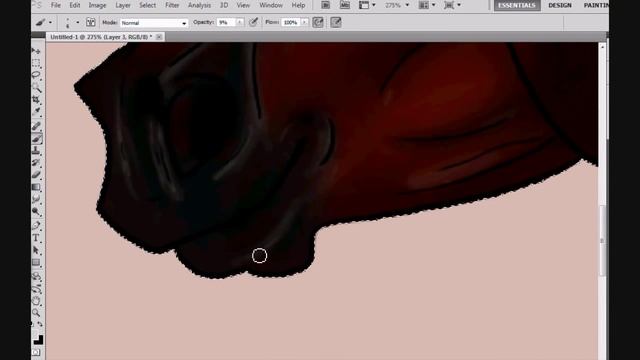This screenshot has width=640, height=360.
Task: Open the Analysis menu
Action: pos(199,5)
